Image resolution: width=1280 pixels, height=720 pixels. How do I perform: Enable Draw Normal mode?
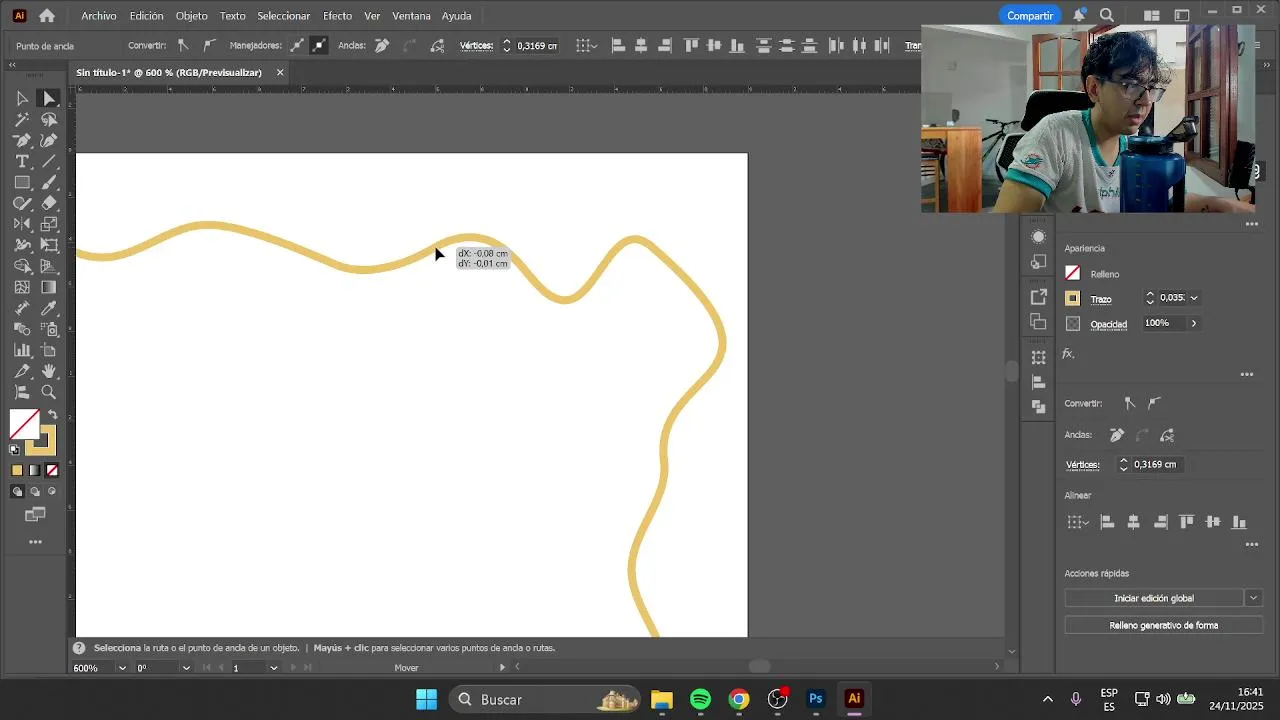17,492
